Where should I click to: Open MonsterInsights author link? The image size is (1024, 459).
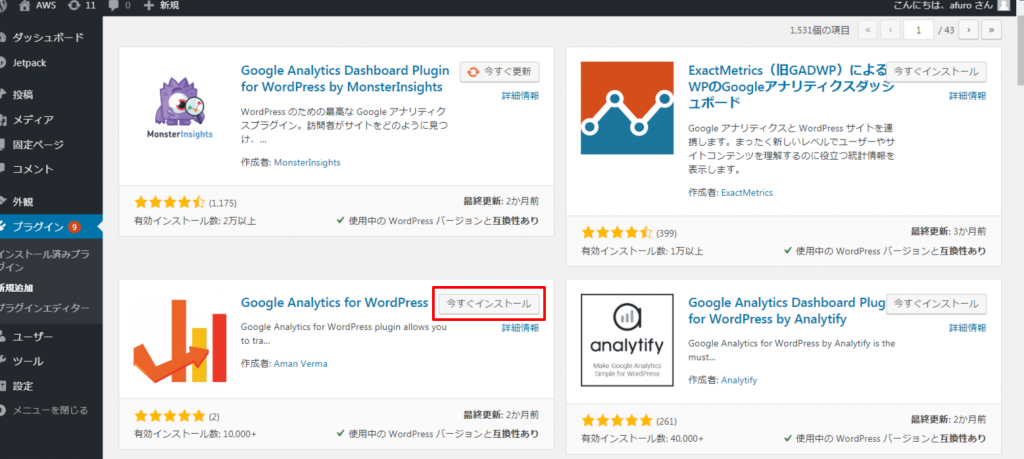pyautogui.click(x=307, y=162)
